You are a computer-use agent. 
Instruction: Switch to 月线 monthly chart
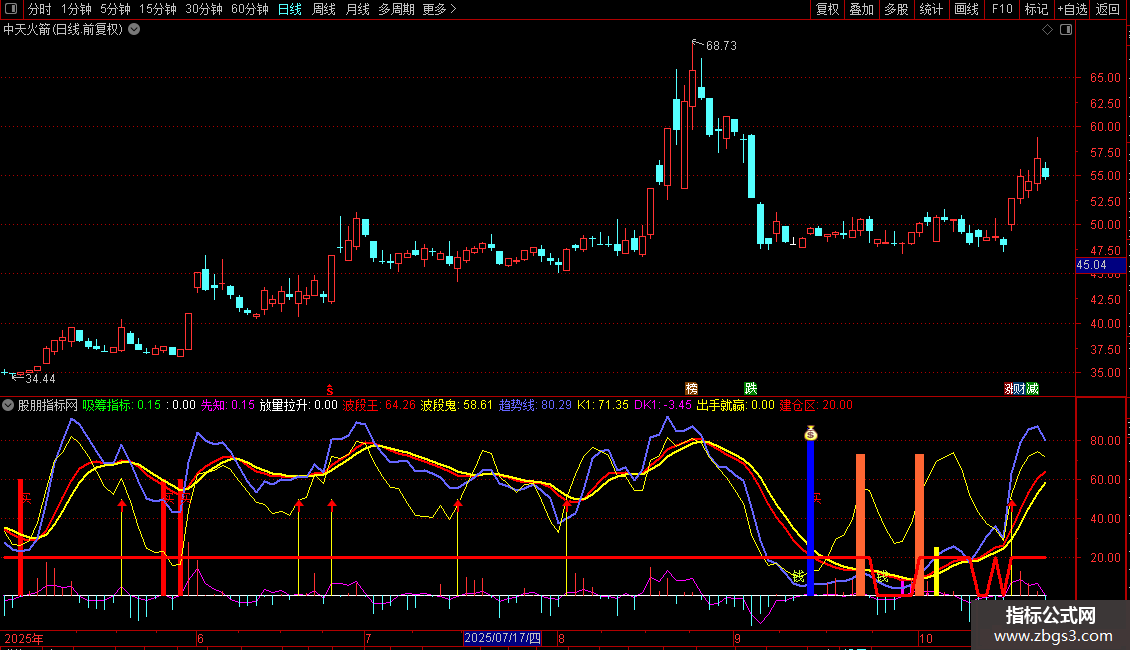coord(357,9)
